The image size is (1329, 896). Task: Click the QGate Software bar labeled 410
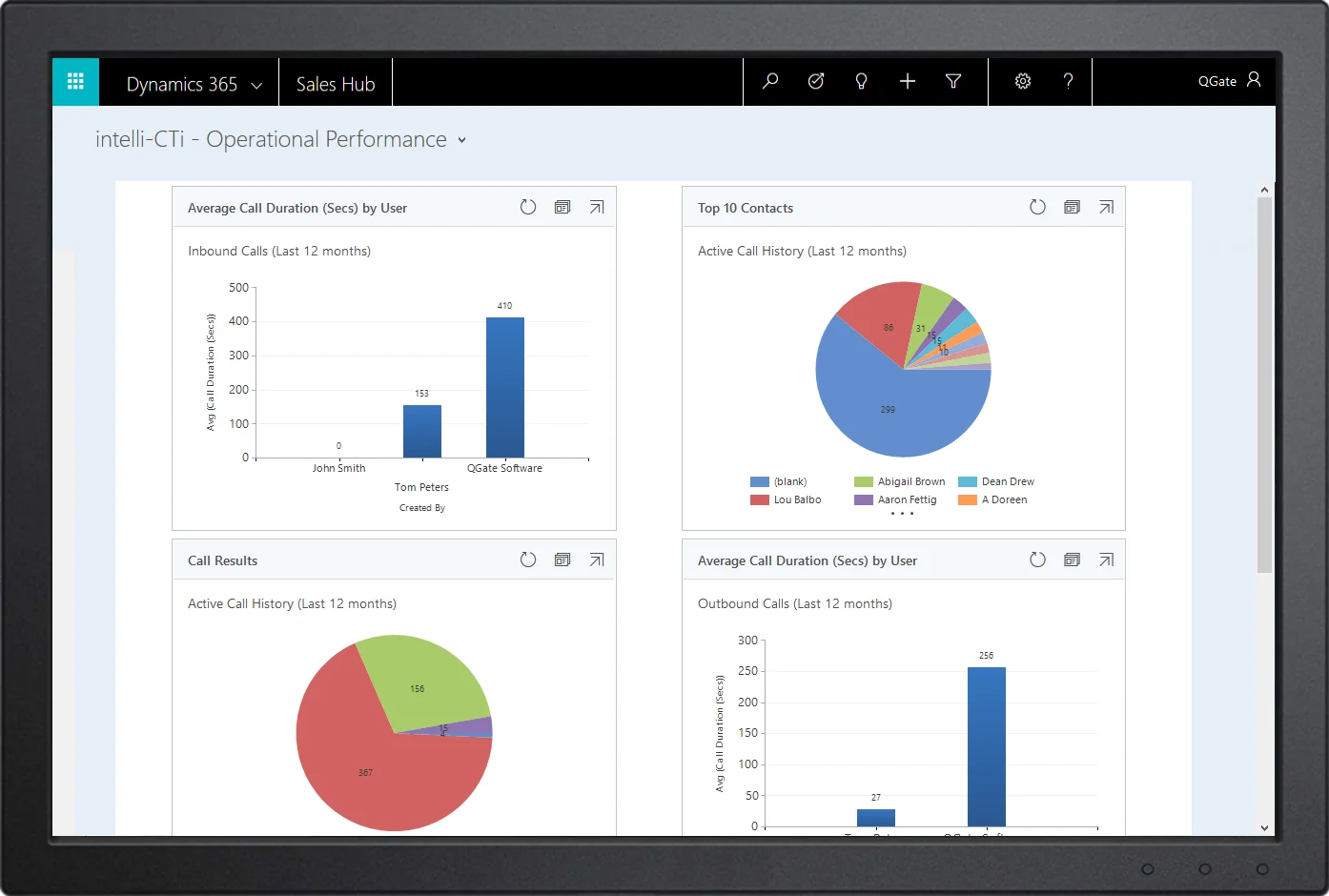coord(505,387)
